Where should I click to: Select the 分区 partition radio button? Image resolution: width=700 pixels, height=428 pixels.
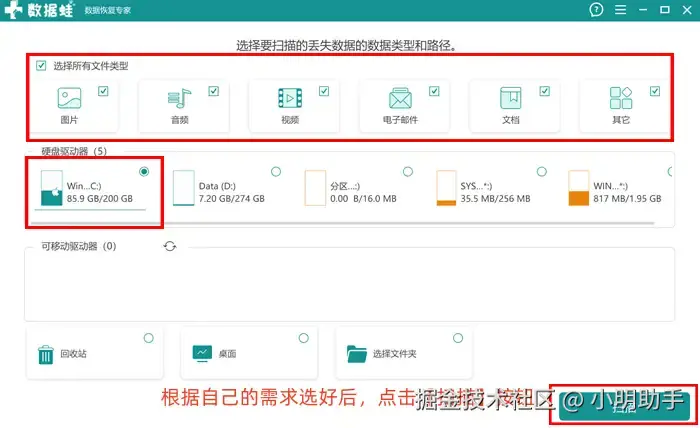[408, 171]
